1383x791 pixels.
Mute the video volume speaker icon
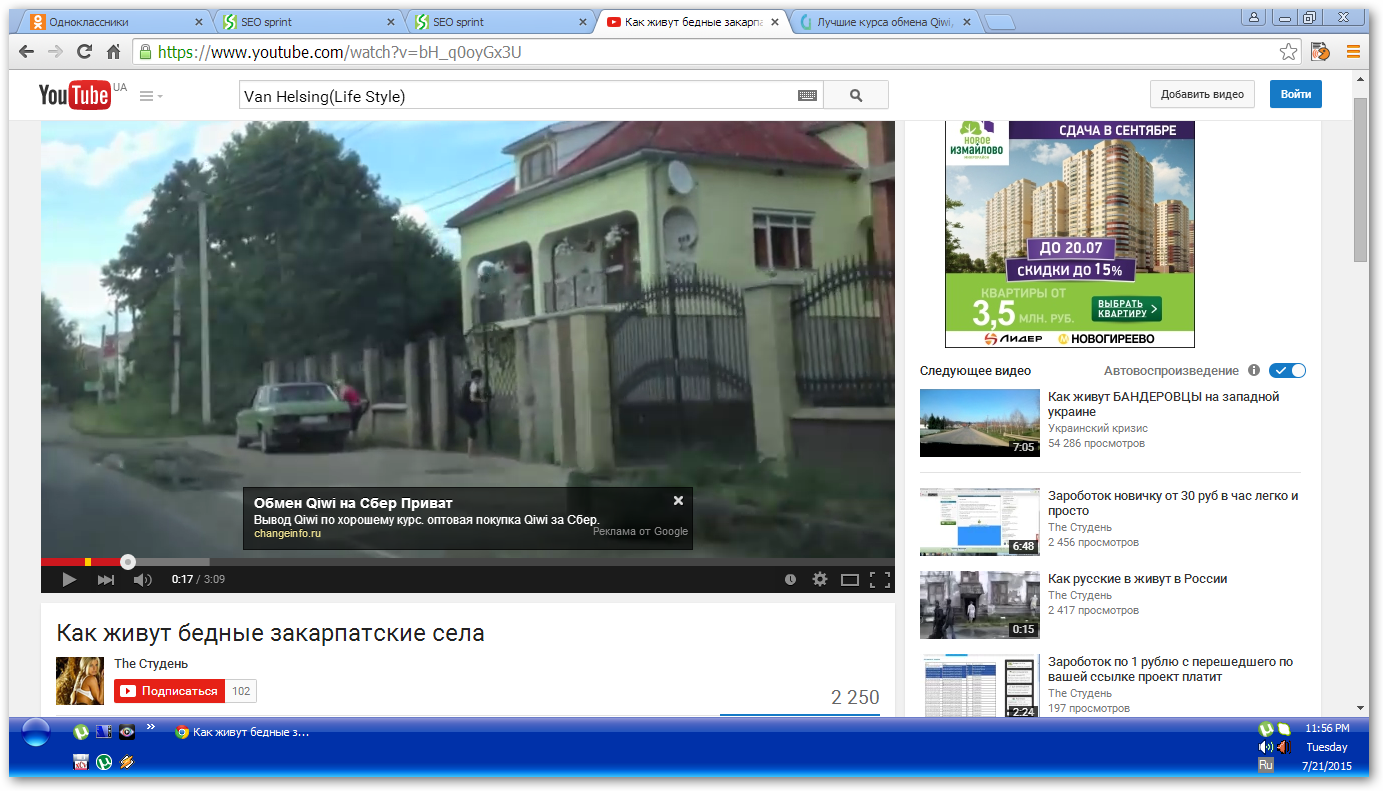pyautogui.click(x=143, y=579)
